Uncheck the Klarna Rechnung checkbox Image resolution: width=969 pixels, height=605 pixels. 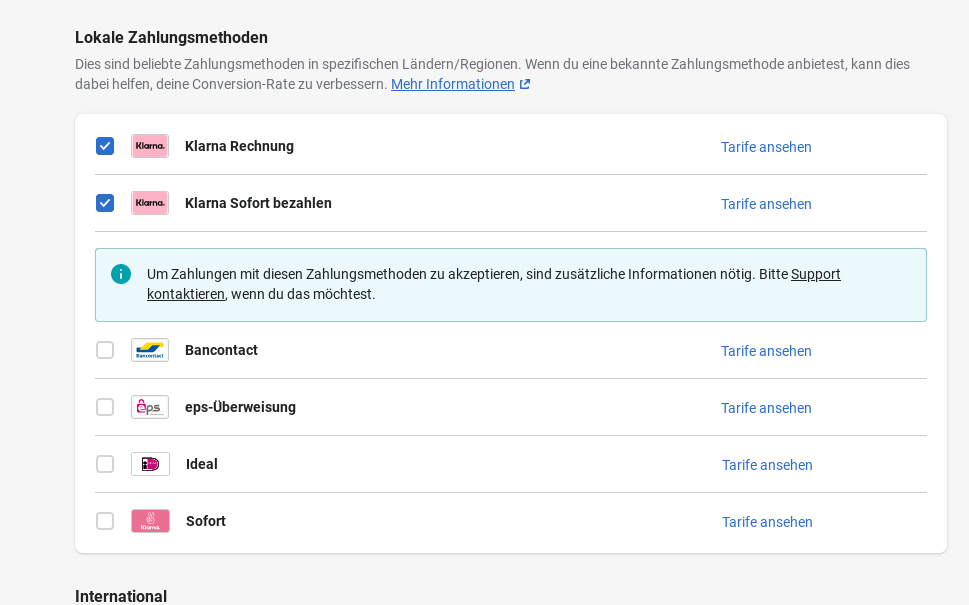(x=105, y=146)
